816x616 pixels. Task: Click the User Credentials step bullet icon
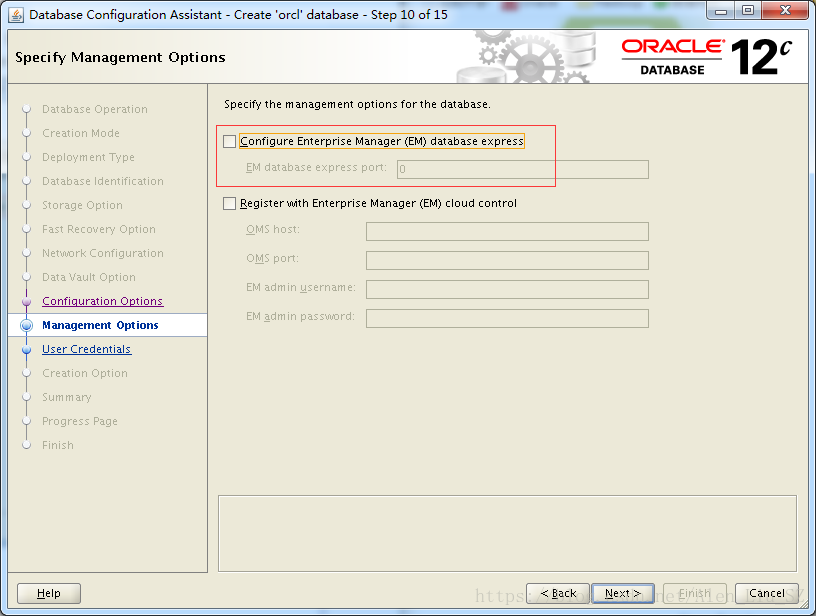click(x=27, y=350)
